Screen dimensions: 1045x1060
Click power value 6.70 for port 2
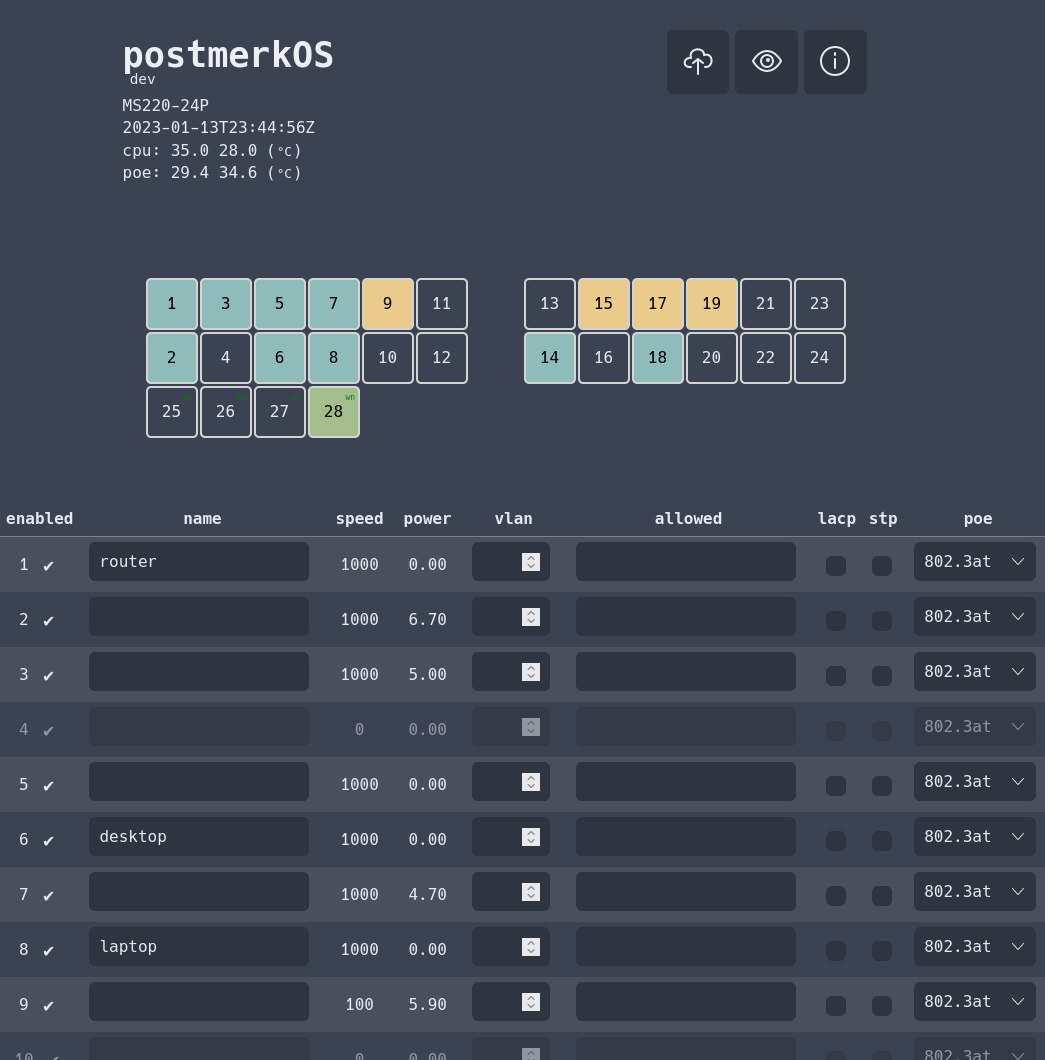[x=427, y=619]
